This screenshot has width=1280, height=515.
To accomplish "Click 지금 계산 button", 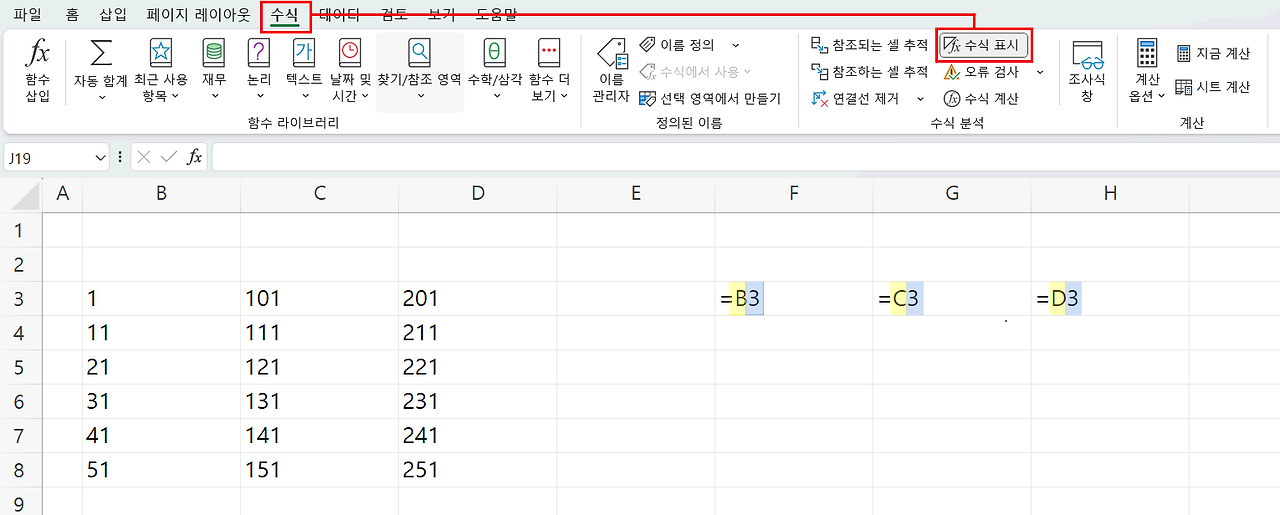I will pyautogui.click(x=1213, y=54).
